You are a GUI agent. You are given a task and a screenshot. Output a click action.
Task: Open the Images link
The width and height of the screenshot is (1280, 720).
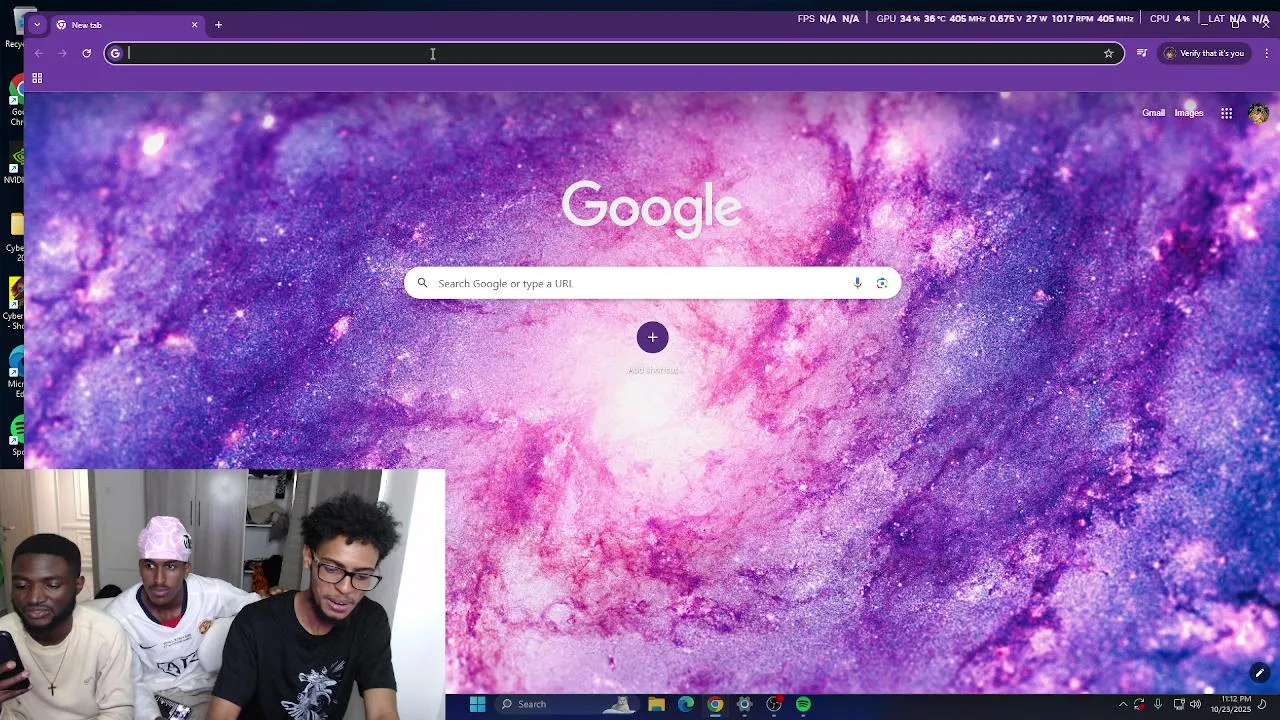1188,113
